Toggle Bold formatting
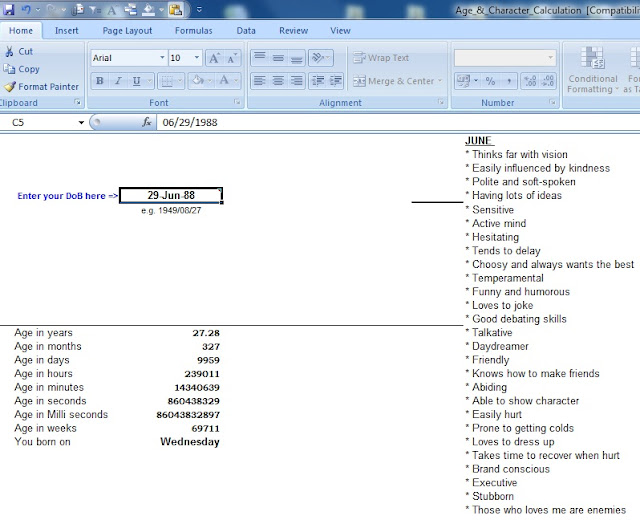 point(99,81)
